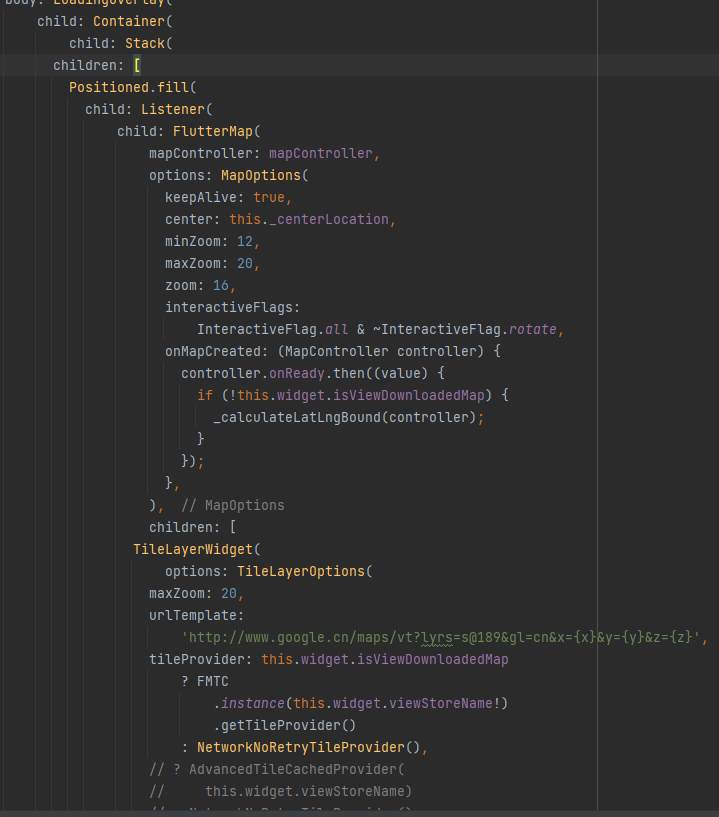Click the commented AdvancedTileCachedProvider line
The image size is (719, 817).
click(x=277, y=770)
